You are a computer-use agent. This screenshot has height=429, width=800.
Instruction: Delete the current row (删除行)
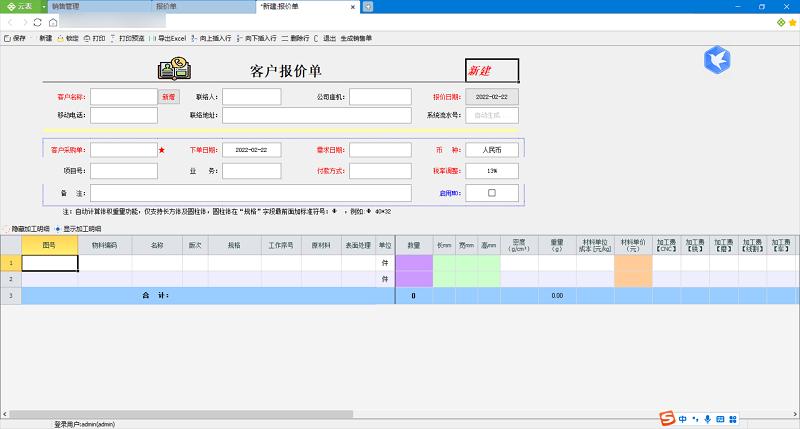(295, 38)
